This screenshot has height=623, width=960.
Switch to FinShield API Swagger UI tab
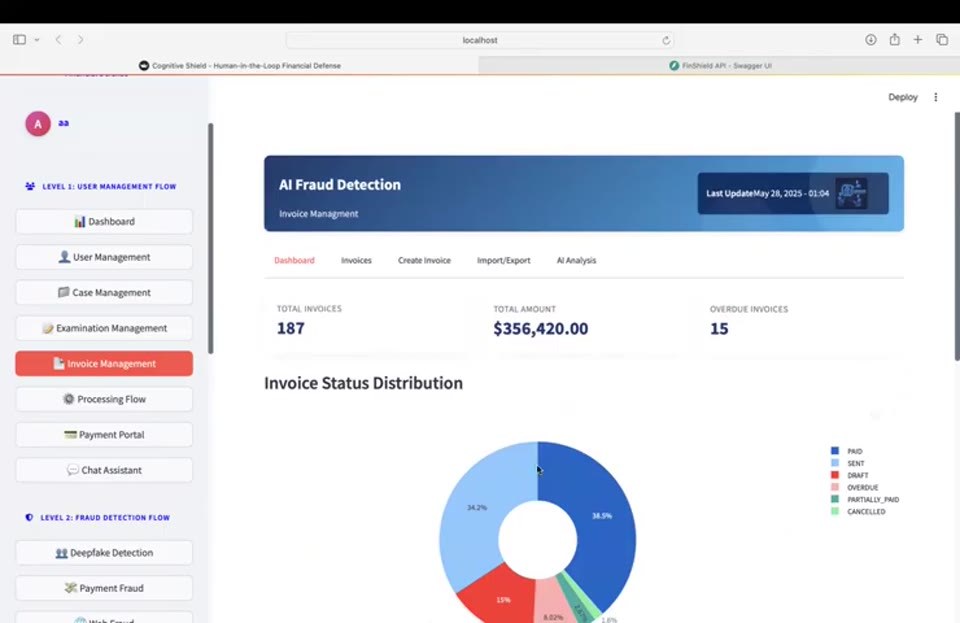[x=719, y=65]
